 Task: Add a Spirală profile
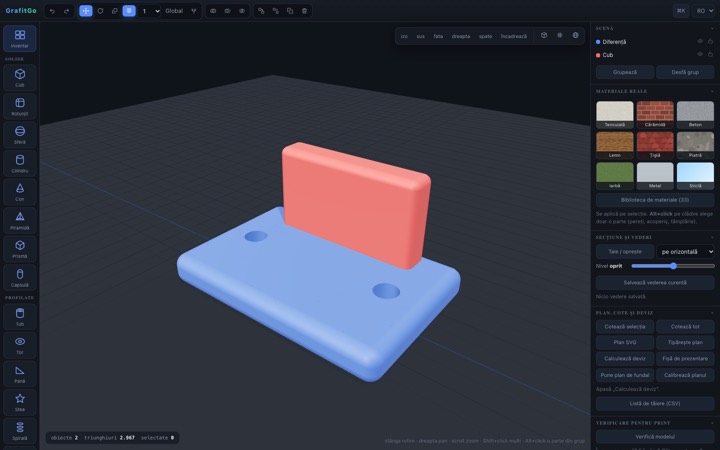(20, 431)
